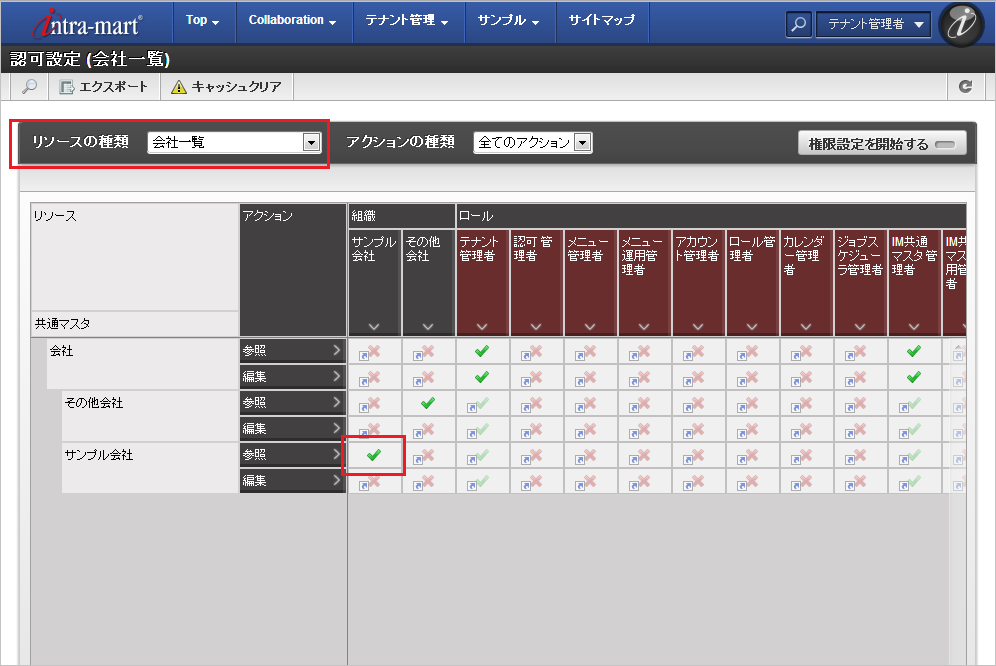The width and height of the screenshot is (996, 666).
Task: Click the round 'i' icon at top right
Action: click(x=963, y=24)
